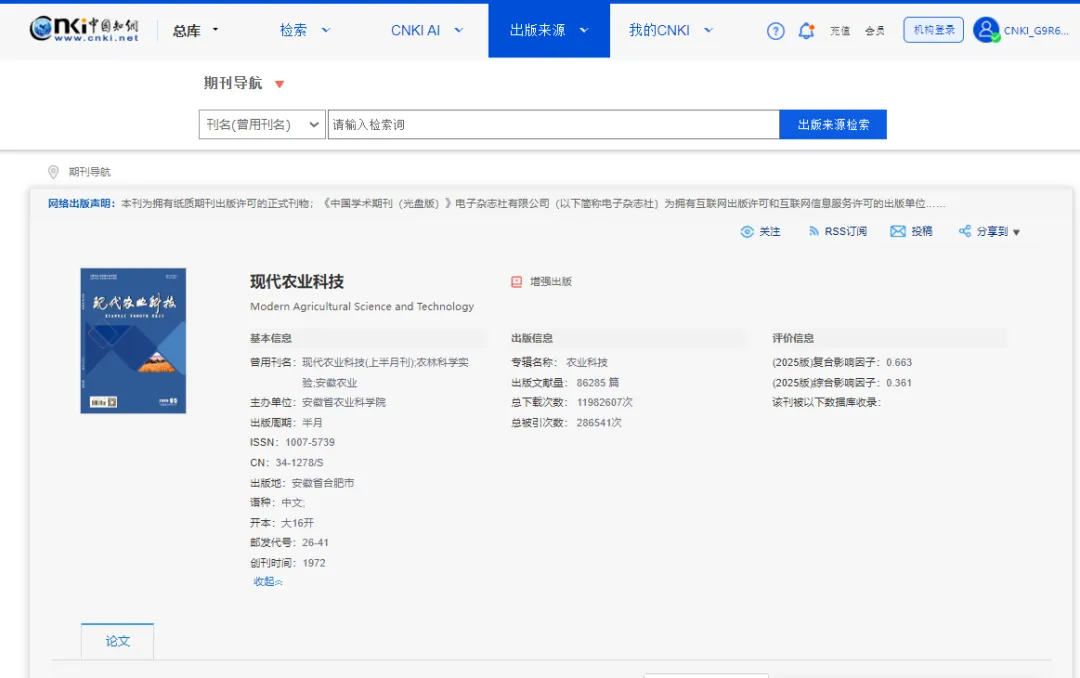
Task: Click the 创刊时间 1972 value
Action: tap(314, 563)
